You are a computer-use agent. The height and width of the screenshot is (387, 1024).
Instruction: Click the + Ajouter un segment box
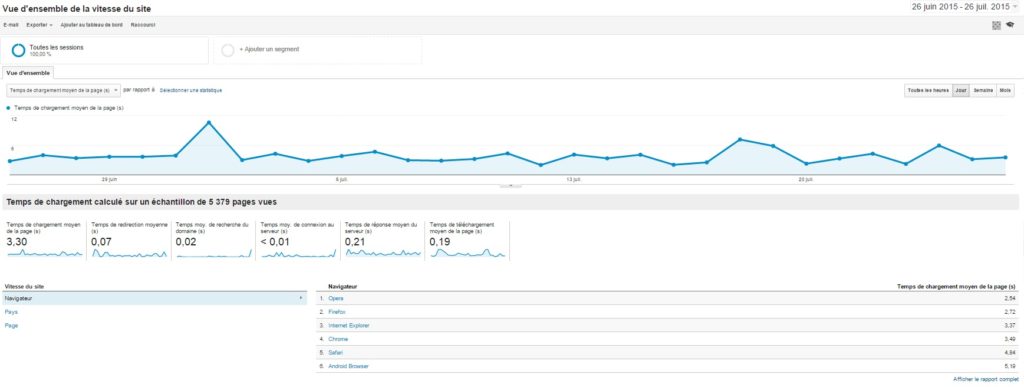[317, 50]
